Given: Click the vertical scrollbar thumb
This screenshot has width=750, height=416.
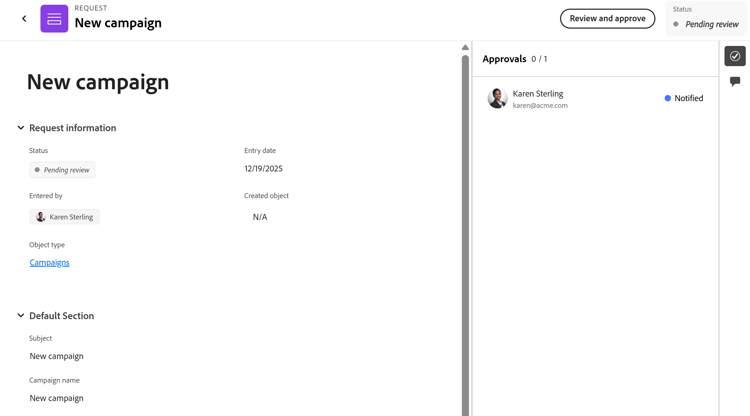Looking at the screenshot, I should tap(465, 234).
